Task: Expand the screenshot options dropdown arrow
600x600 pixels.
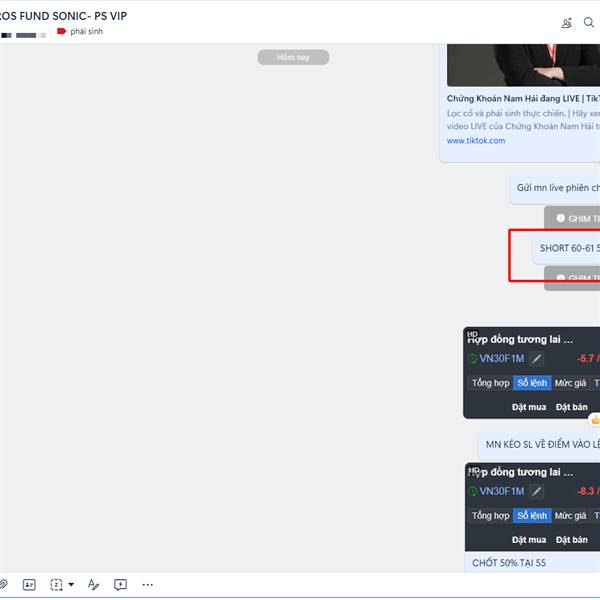Action: [71, 585]
